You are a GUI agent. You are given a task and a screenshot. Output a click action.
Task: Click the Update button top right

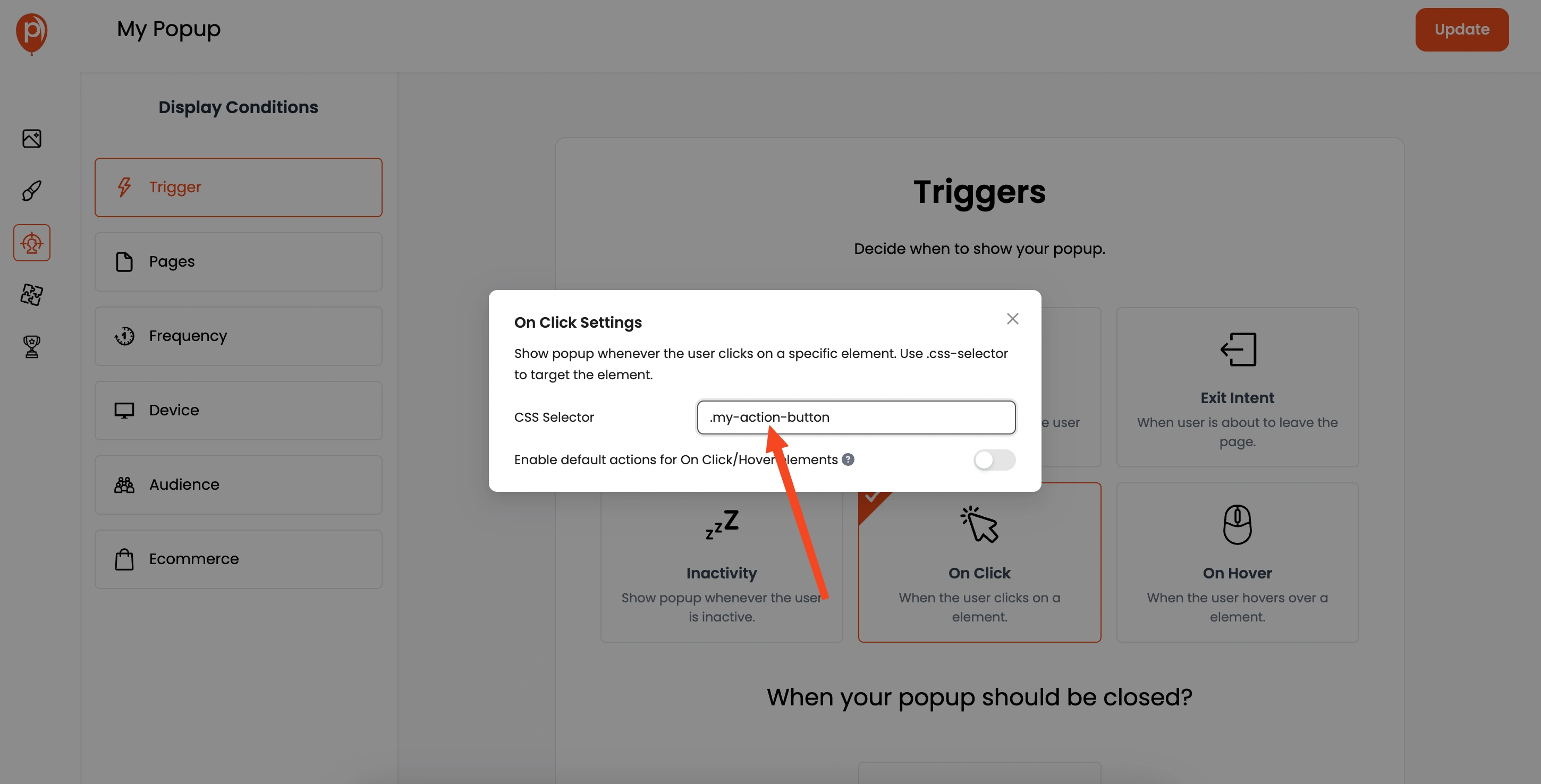point(1462,29)
